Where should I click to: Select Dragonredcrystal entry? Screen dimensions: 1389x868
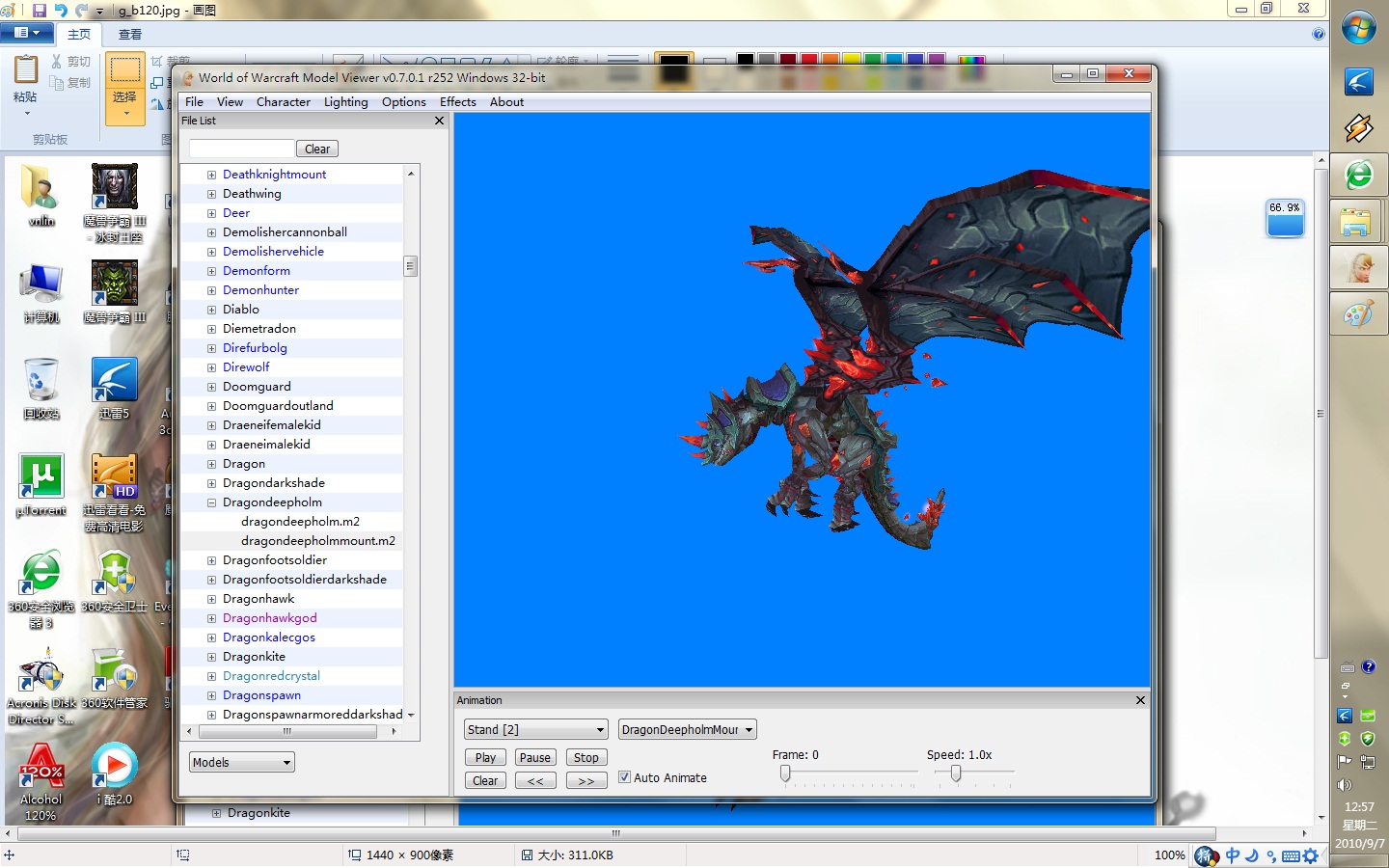[271, 676]
